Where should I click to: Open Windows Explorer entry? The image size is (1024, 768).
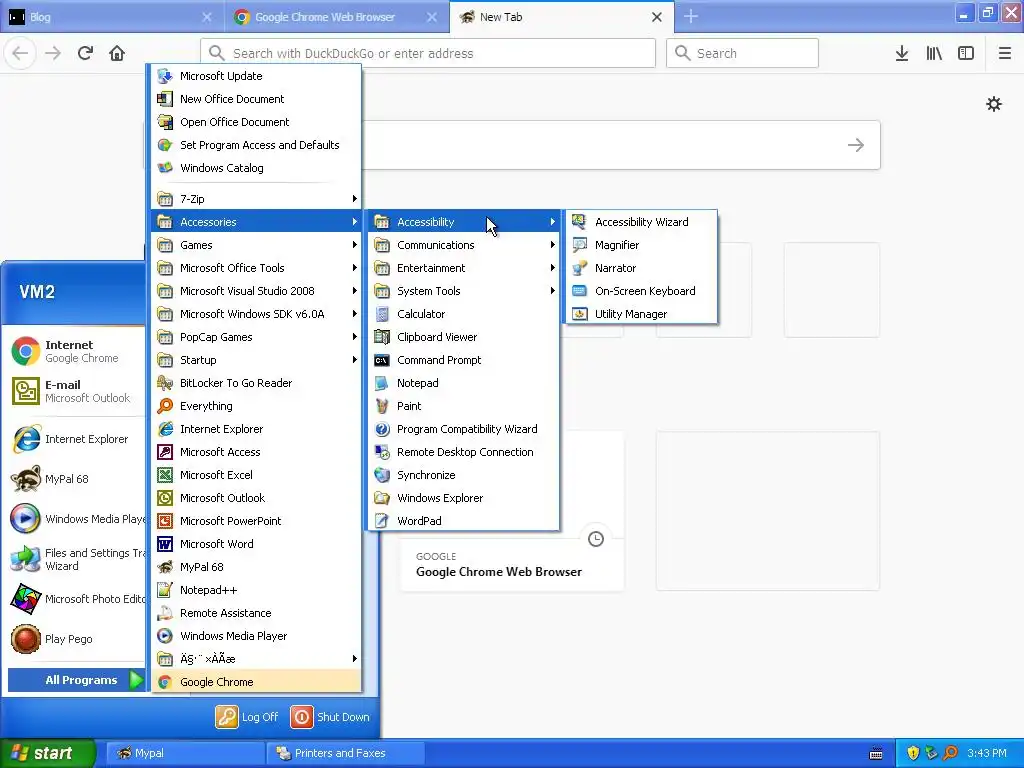464,498
